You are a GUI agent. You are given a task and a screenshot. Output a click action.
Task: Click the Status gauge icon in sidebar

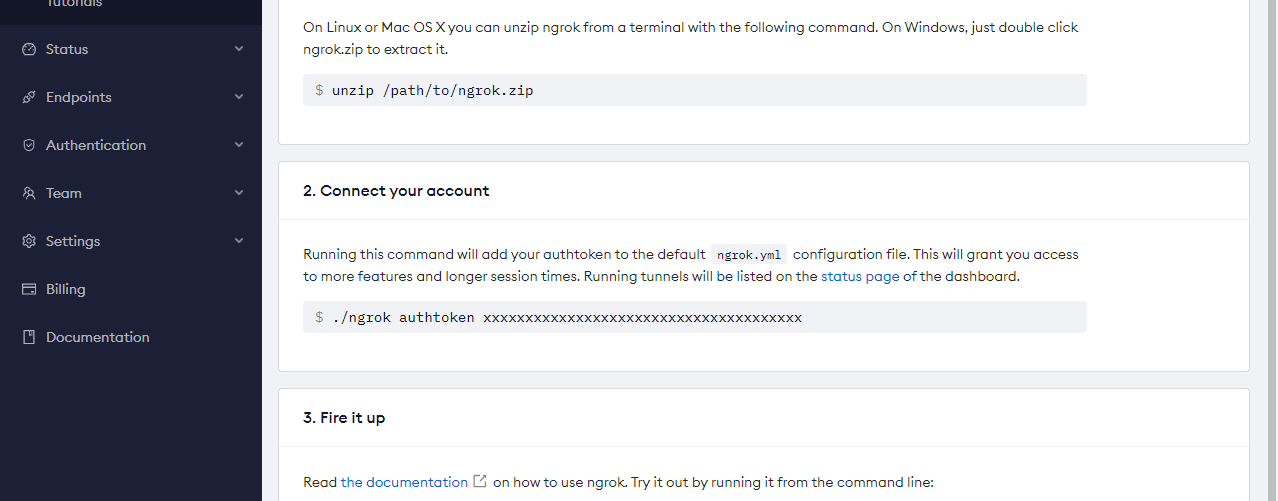tap(29, 49)
